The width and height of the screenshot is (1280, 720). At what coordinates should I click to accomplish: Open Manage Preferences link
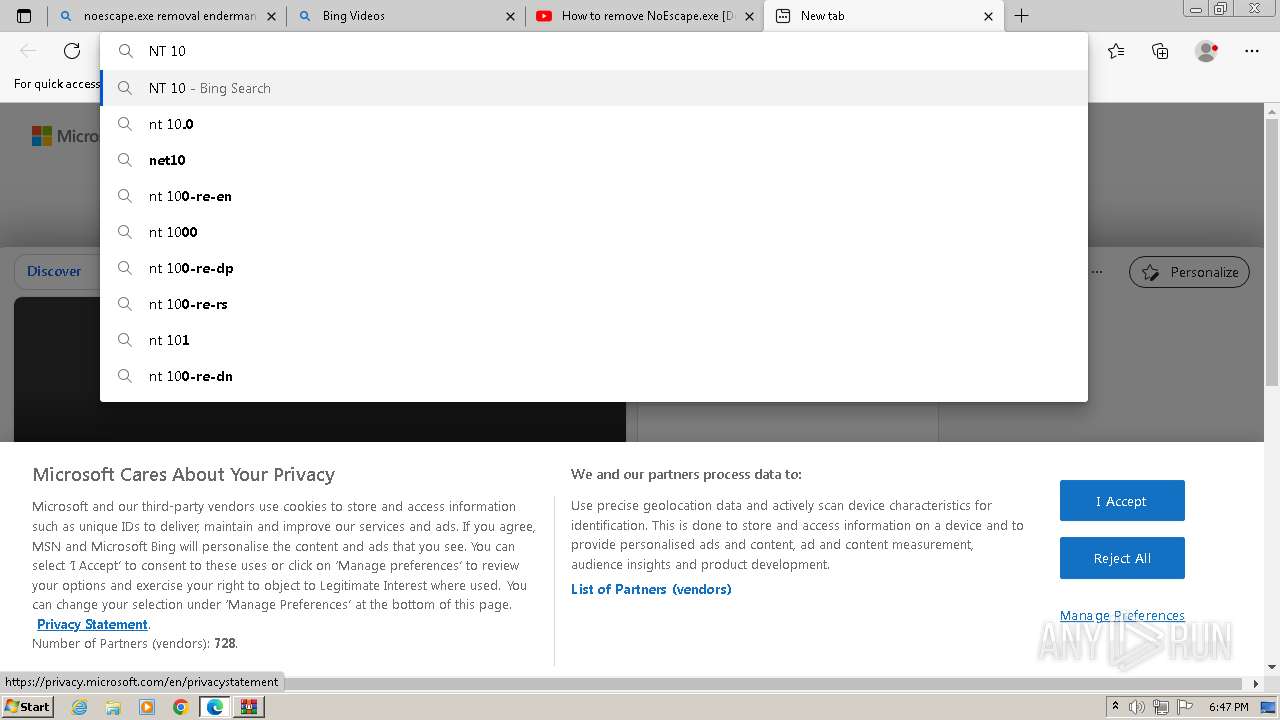click(x=1122, y=615)
